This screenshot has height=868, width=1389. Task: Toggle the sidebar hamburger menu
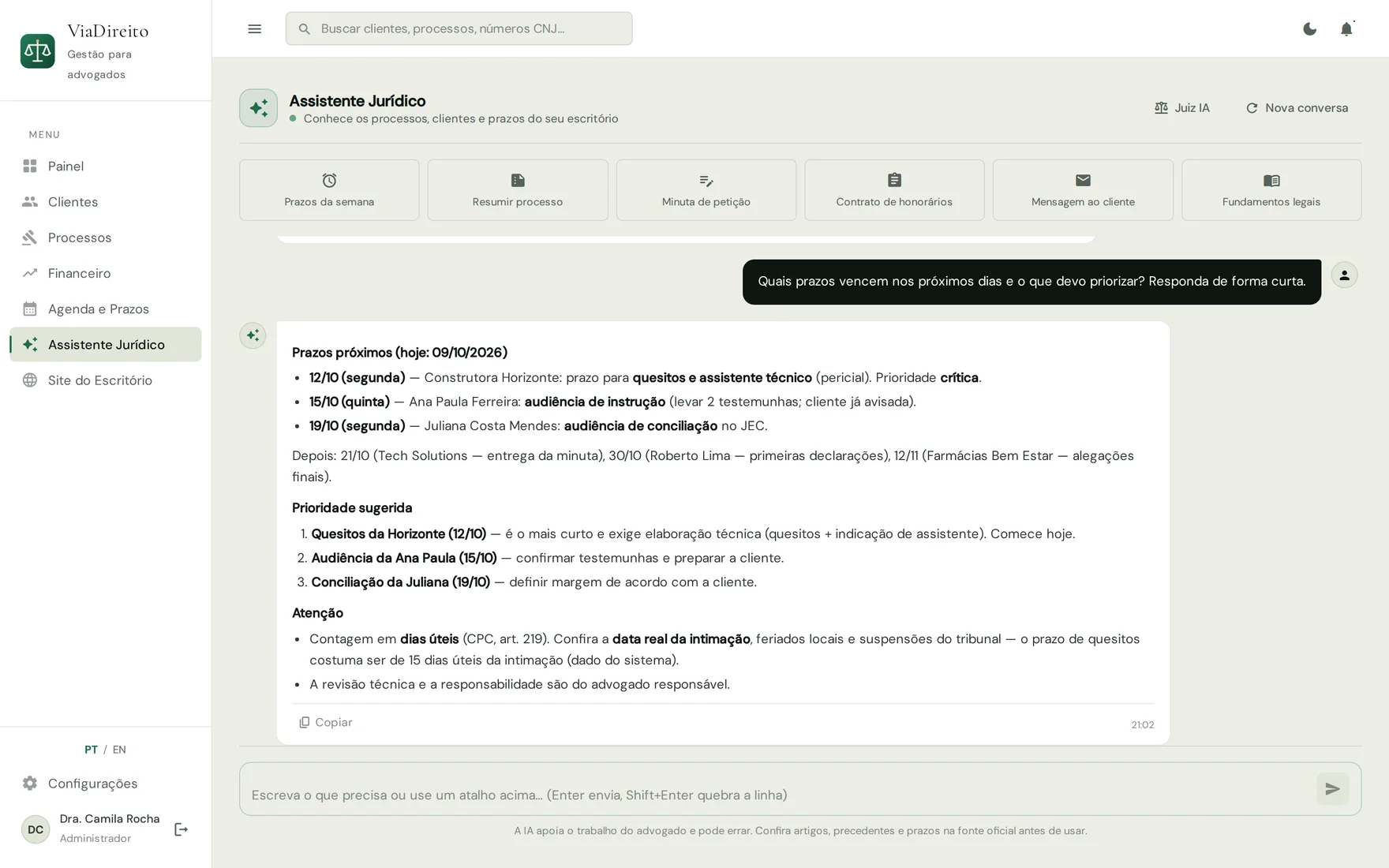(254, 29)
